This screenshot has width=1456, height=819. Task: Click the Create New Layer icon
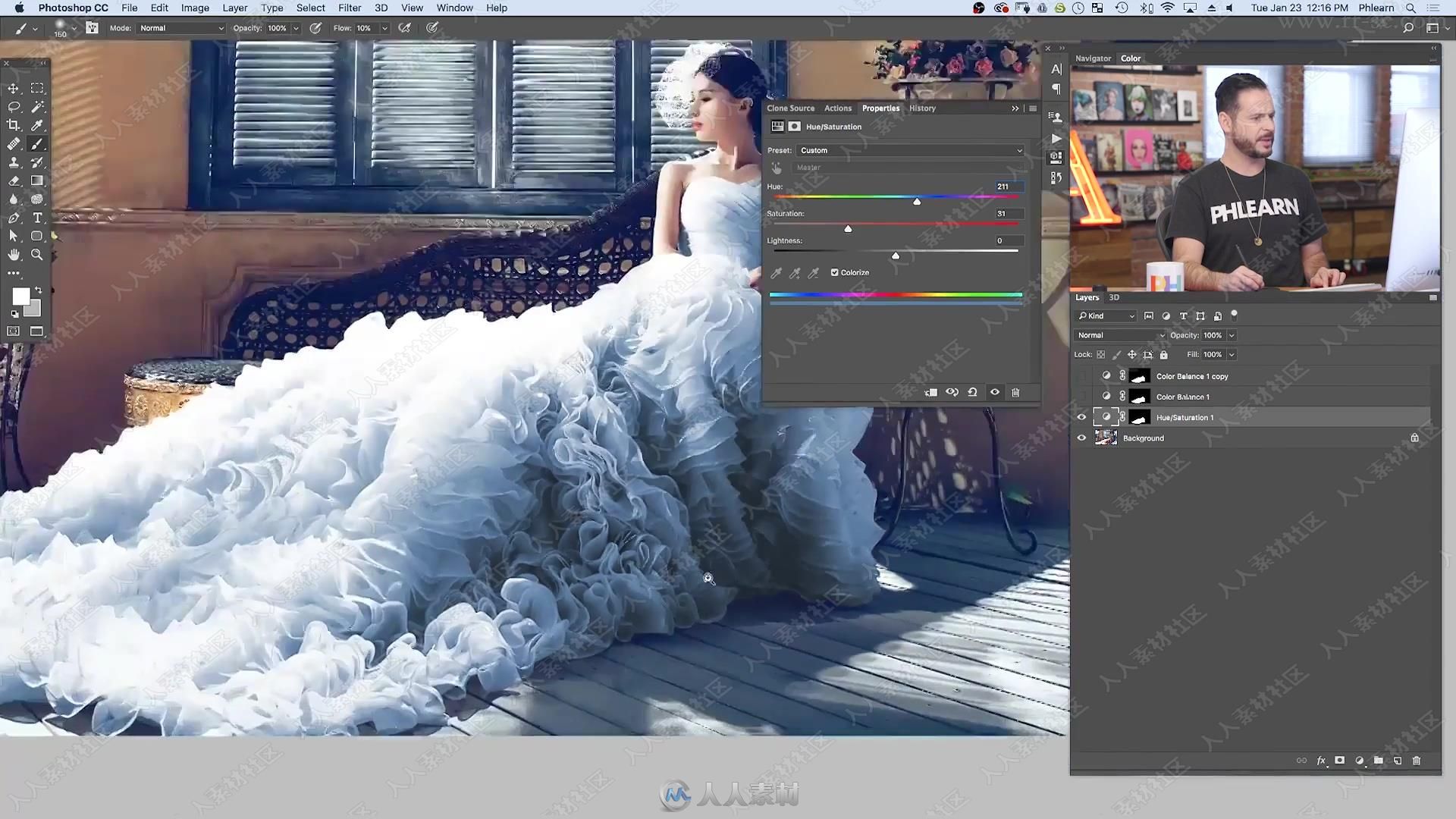click(1399, 762)
